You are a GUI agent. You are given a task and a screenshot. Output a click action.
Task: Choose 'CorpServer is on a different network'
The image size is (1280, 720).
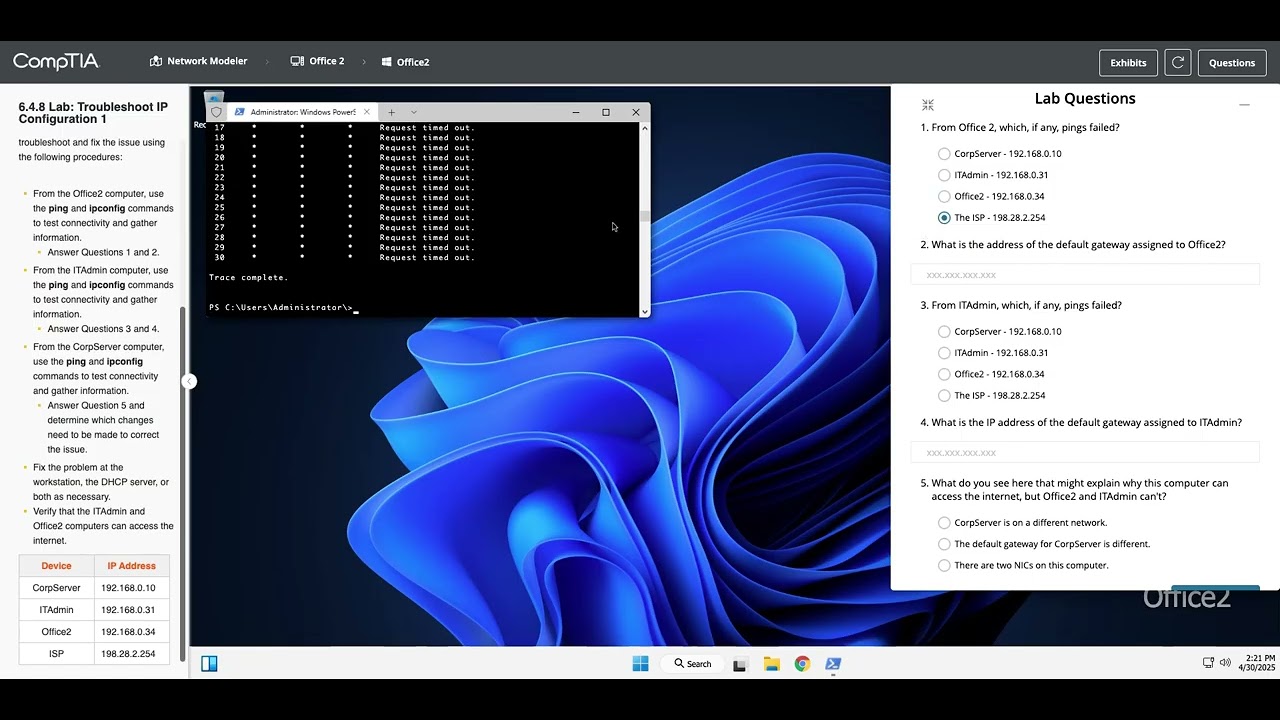point(944,522)
